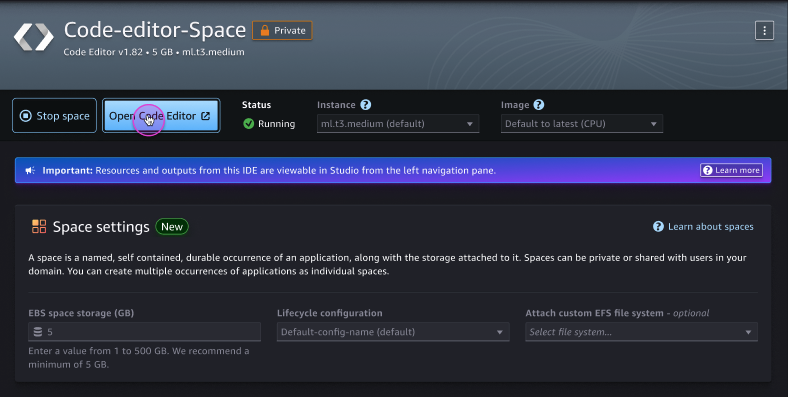The image size is (788, 397).
Task: Click the Private badge
Action: [282, 30]
